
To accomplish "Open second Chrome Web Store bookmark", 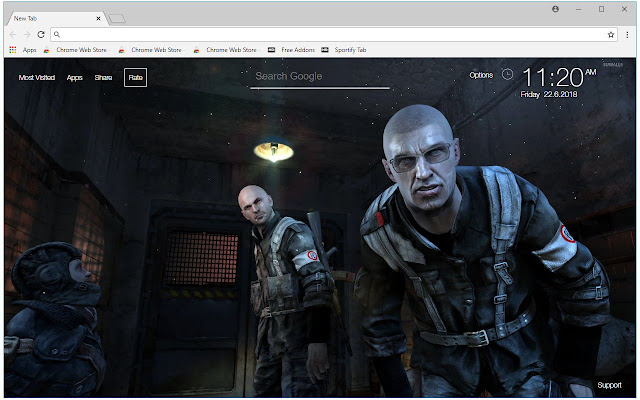I will pyautogui.click(x=151, y=50).
